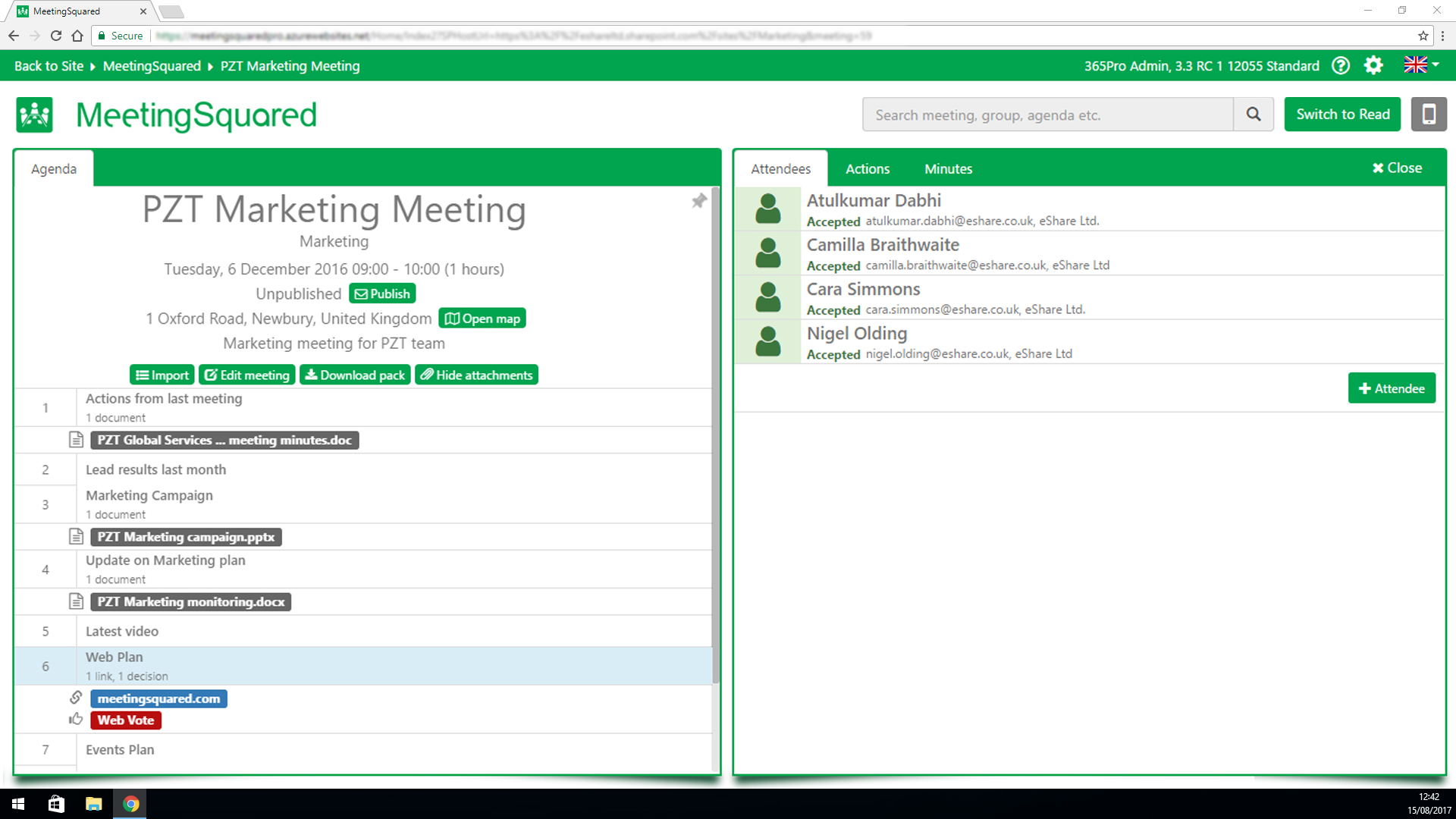Switch to Read mode

click(x=1342, y=115)
